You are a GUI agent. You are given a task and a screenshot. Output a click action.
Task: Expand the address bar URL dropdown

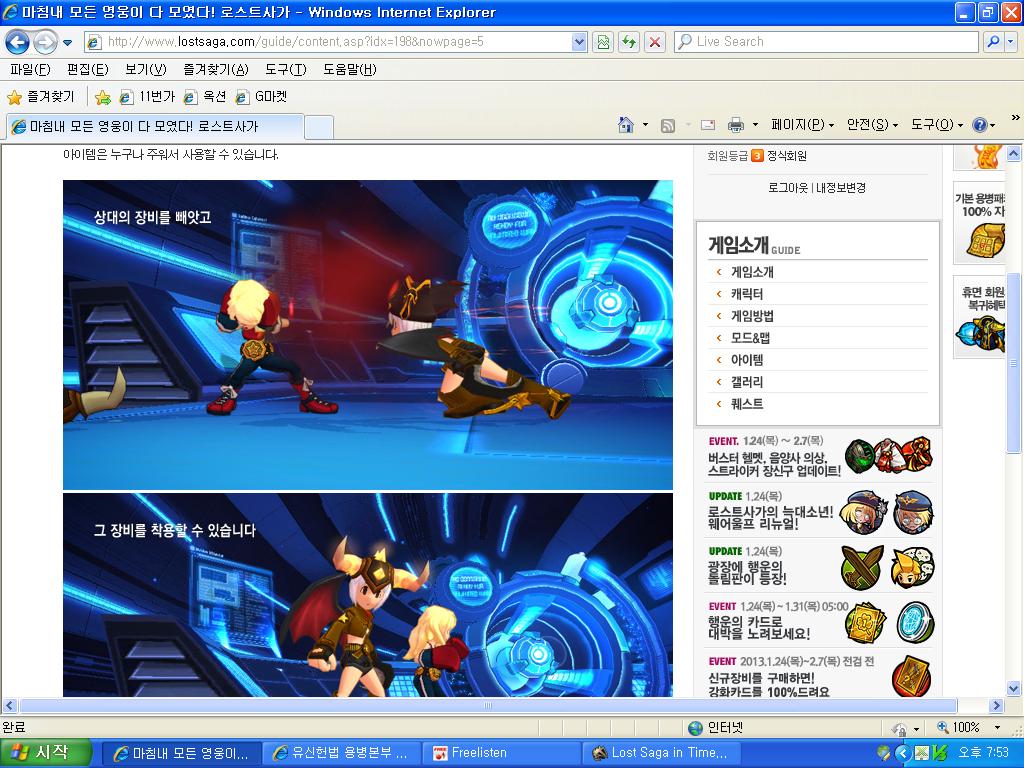[x=579, y=42]
